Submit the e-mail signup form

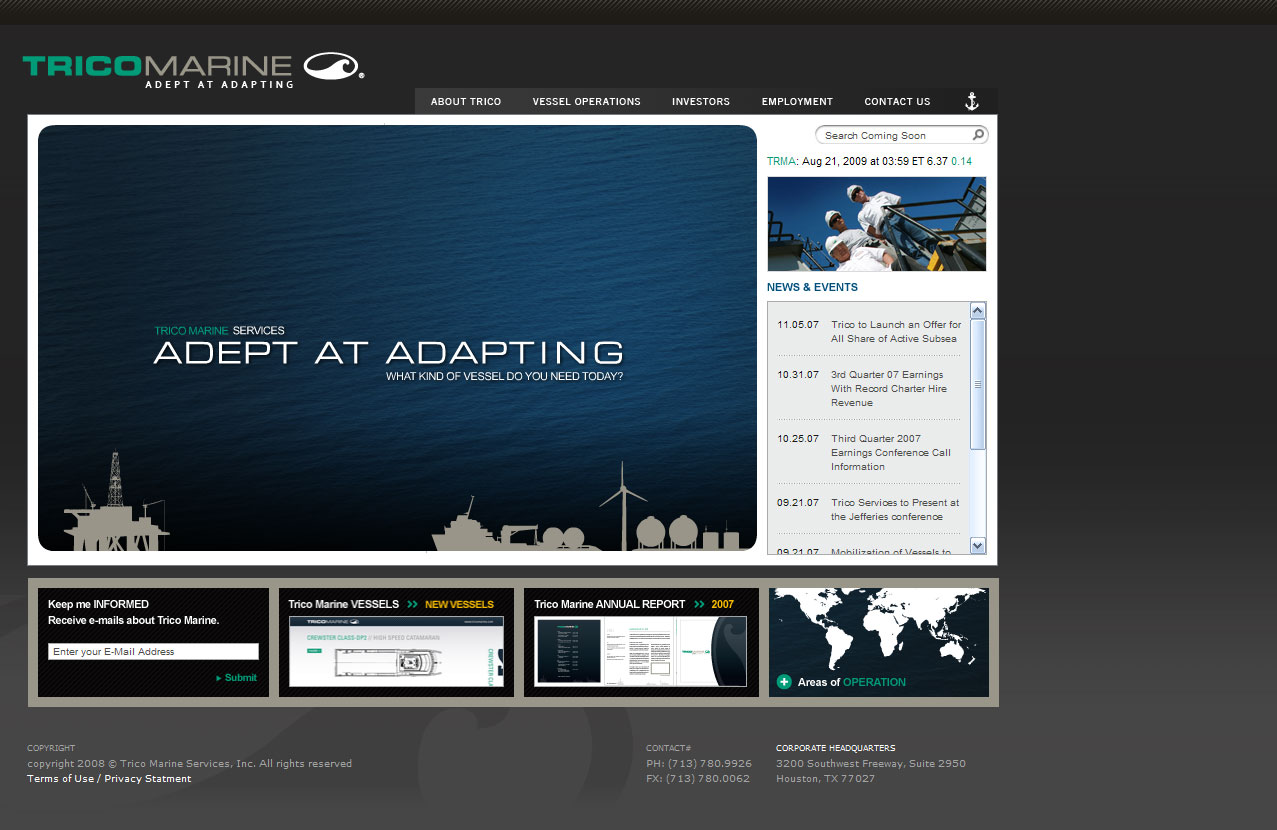(x=239, y=678)
